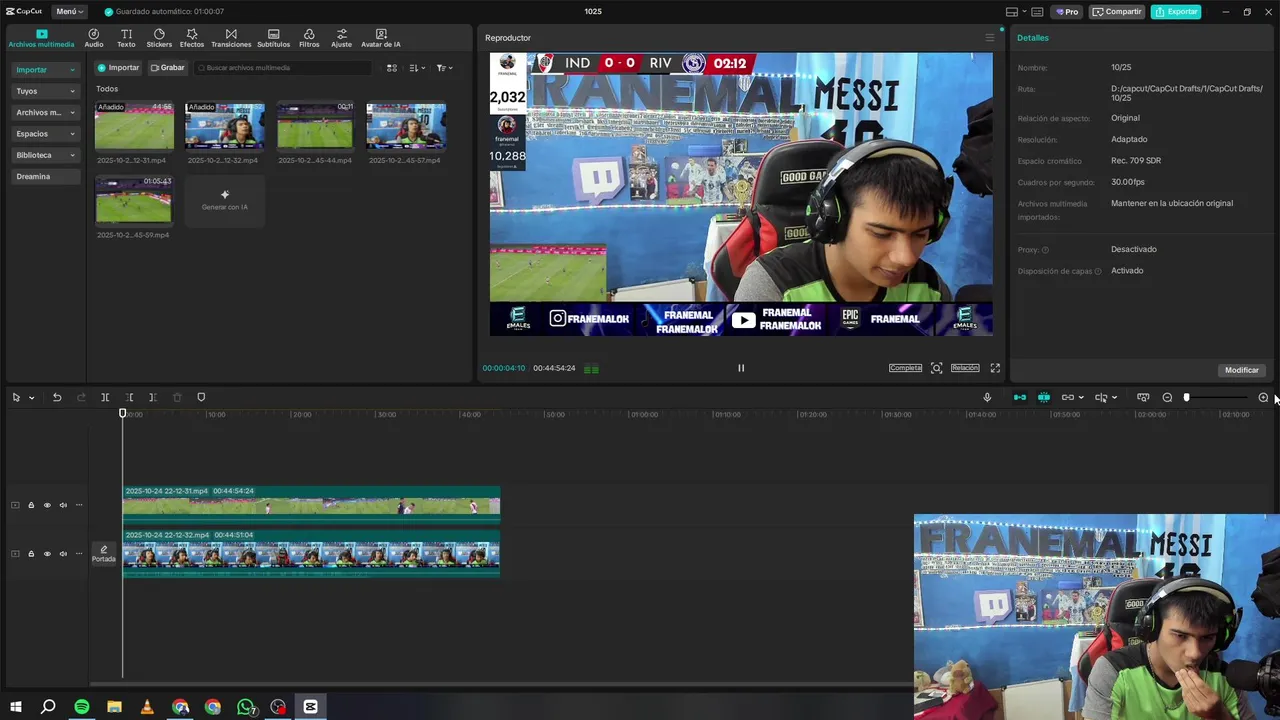
Task: Open the Ajuste panel
Action: (x=341, y=38)
